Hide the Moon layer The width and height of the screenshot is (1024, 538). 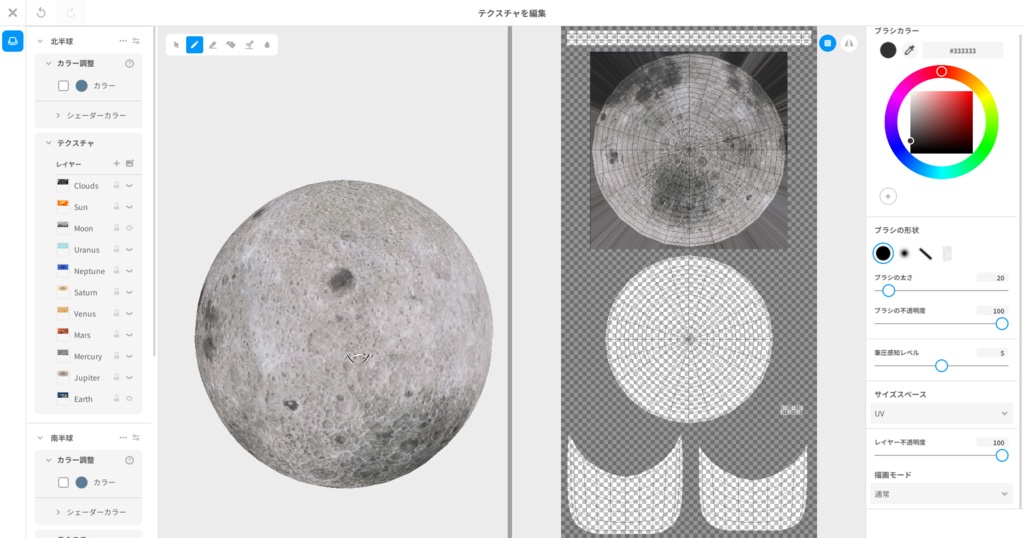coord(129,228)
